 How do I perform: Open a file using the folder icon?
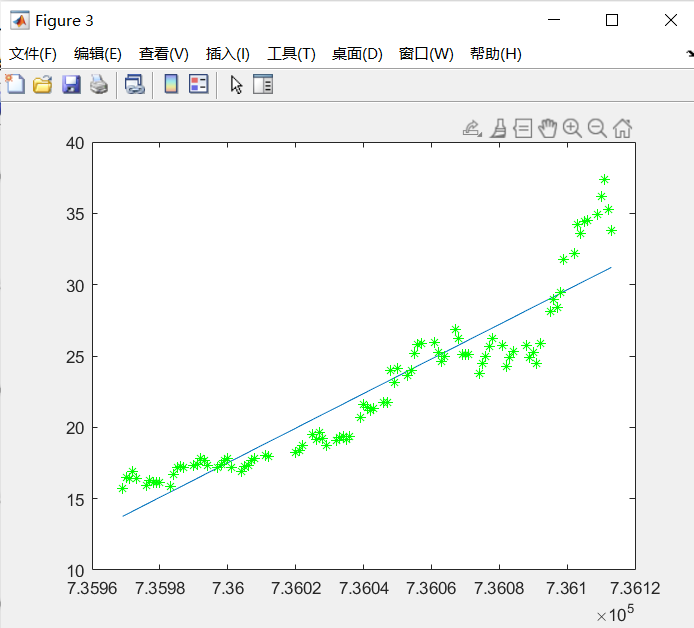pyautogui.click(x=43, y=85)
